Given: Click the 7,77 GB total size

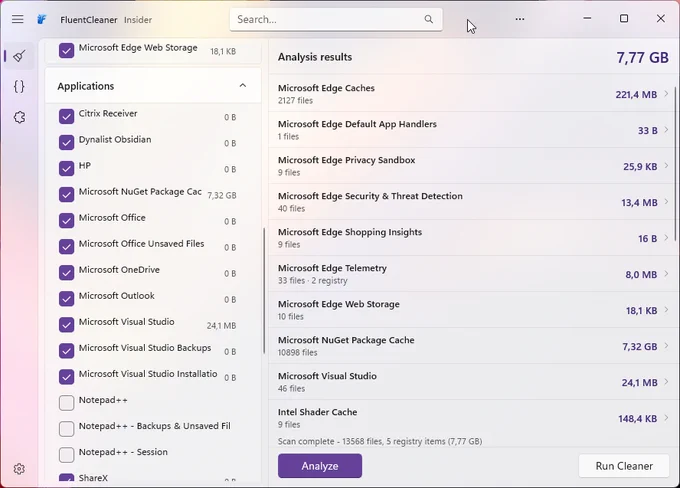Looking at the screenshot, I should click(x=642, y=57).
